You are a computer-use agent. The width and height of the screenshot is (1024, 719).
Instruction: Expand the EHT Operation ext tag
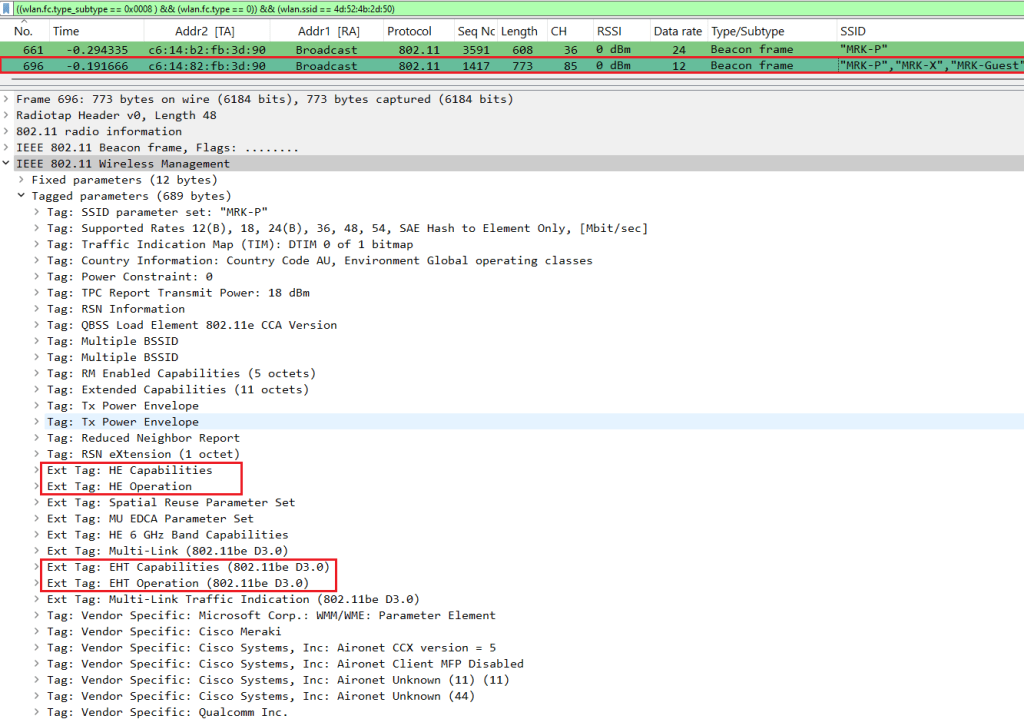(37, 583)
